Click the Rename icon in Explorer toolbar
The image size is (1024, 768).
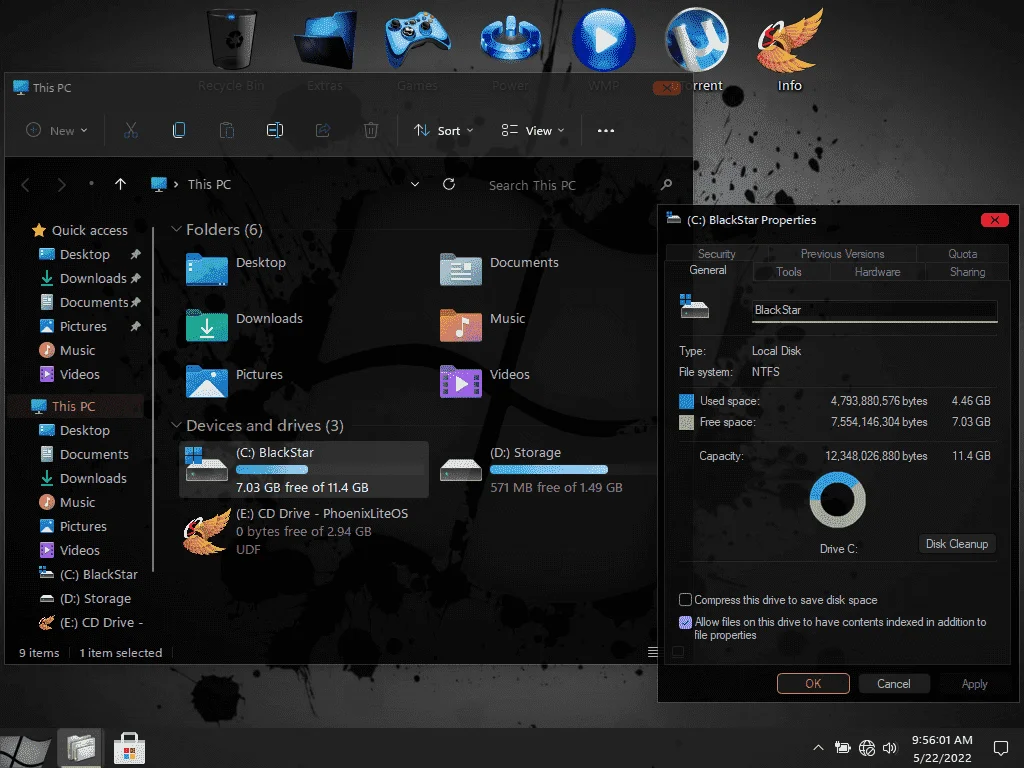(x=275, y=130)
